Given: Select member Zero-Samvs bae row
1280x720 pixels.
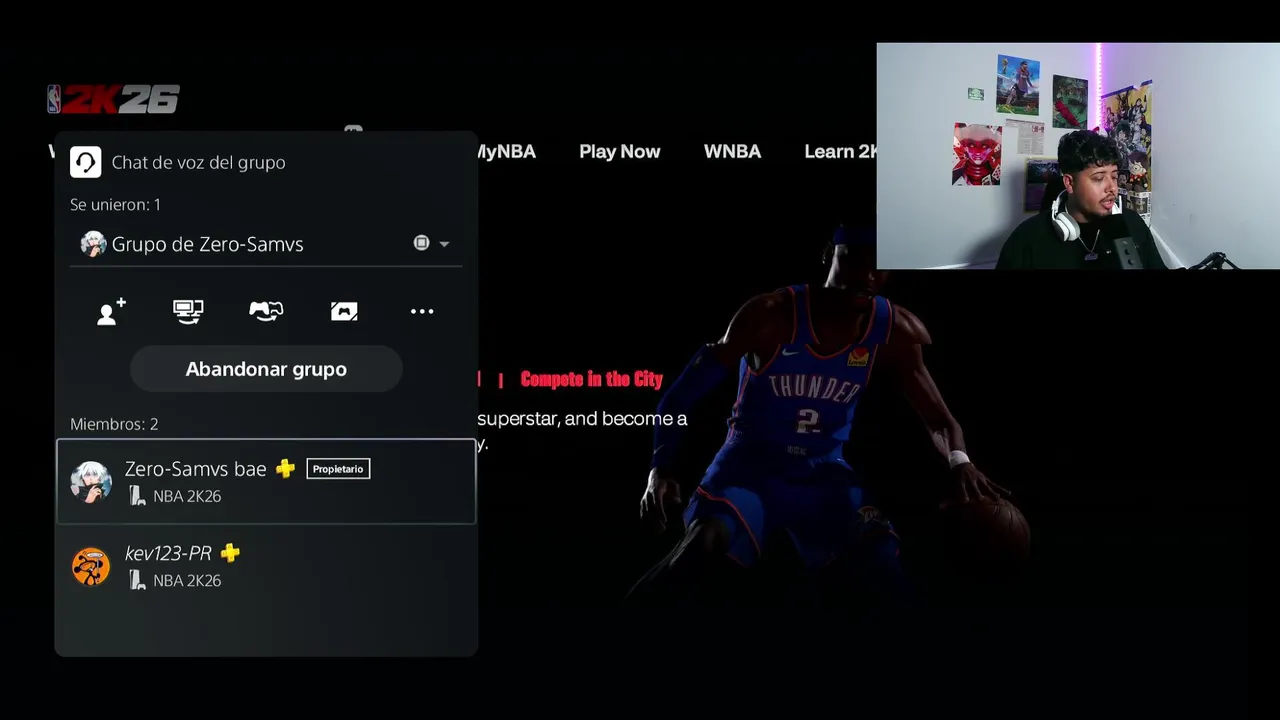Looking at the screenshot, I should [266, 481].
